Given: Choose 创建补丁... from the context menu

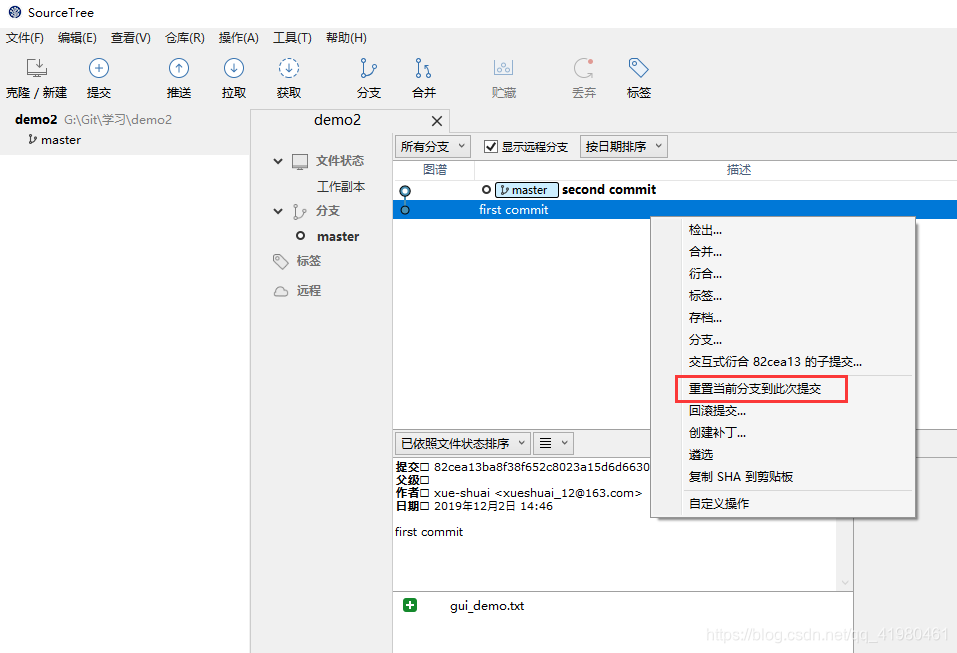Looking at the screenshot, I should tap(784, 433).
